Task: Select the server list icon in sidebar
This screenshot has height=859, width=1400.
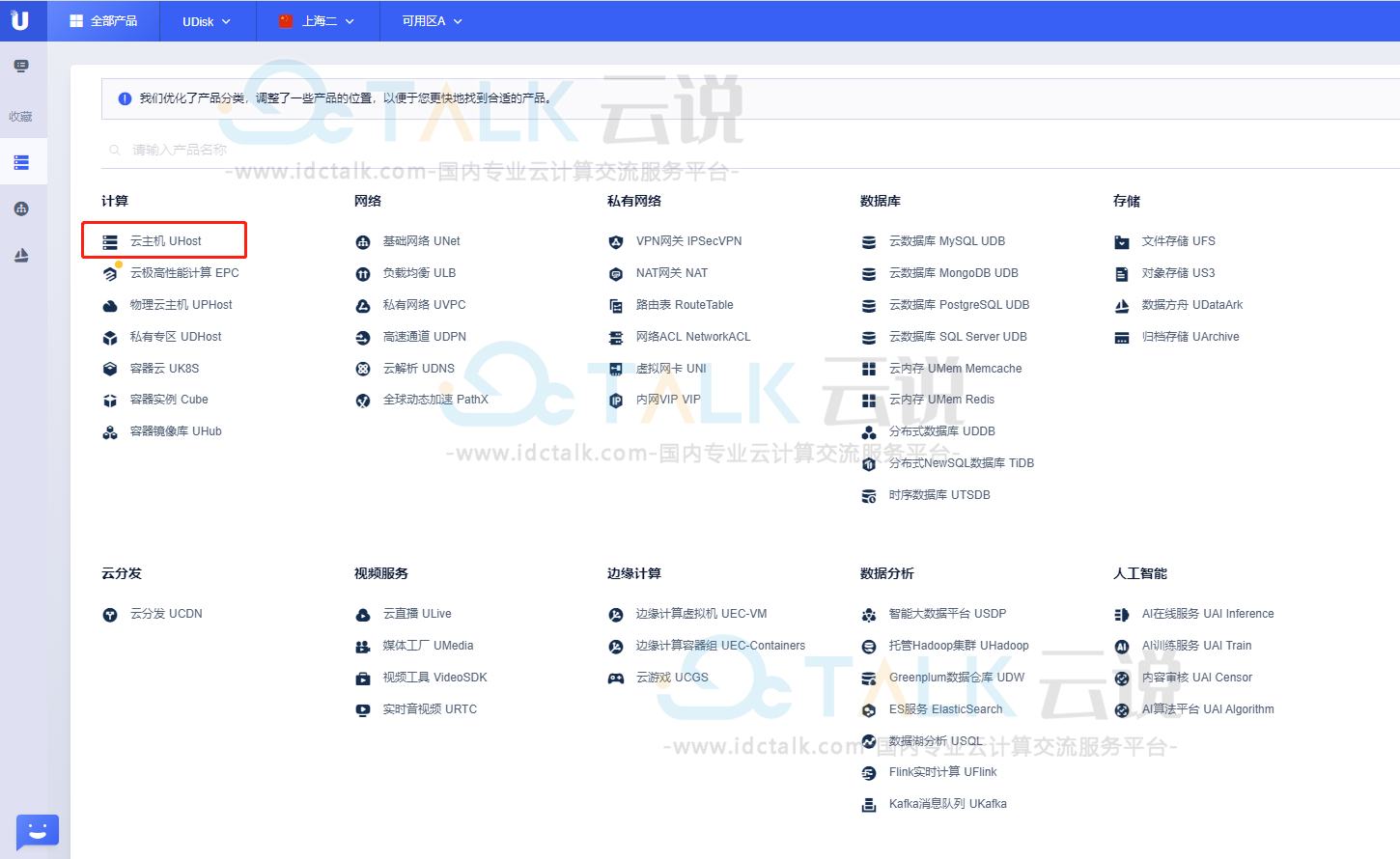Action: click(21, 162)
